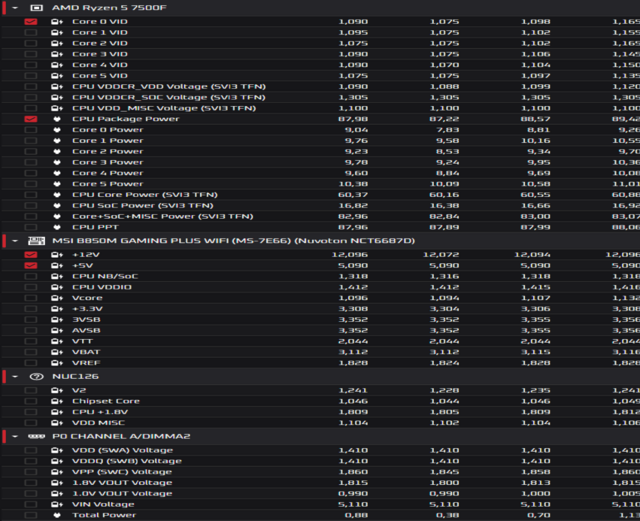Click the power icon for CPU SoC Power
The height and width of the screenshot is (521, 640).
57,206
